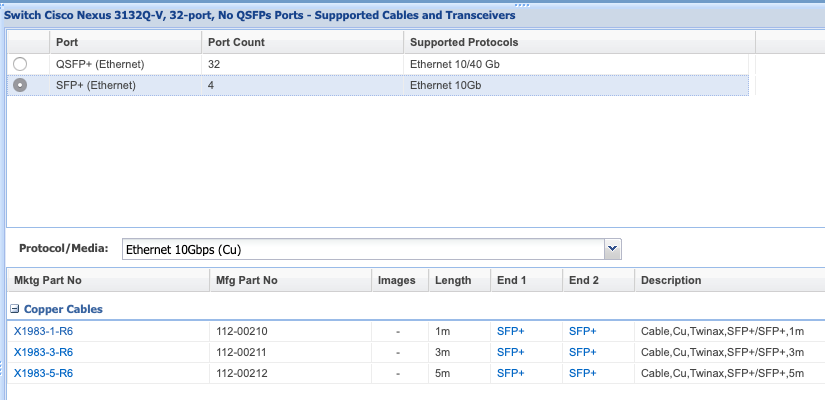
Task: Open the X1983-1-R6 part link
Action: (43, 330)
